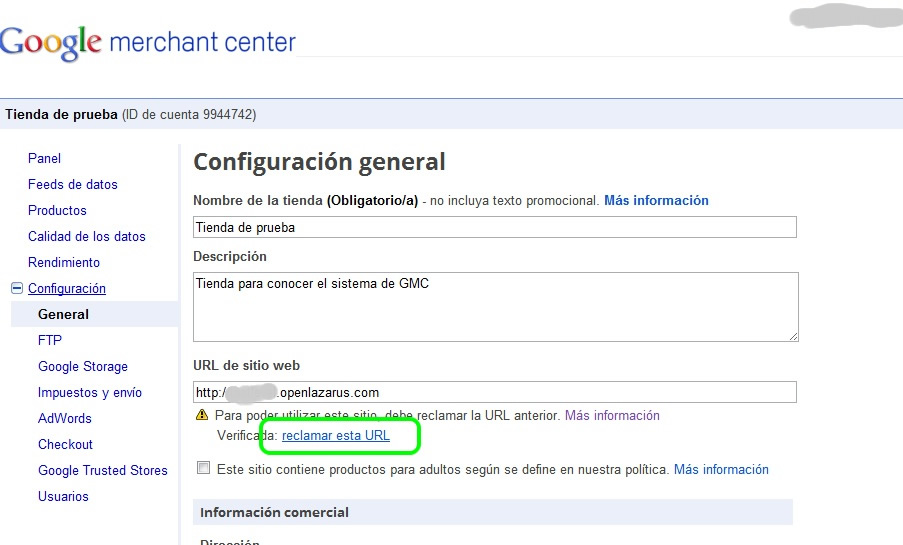Screen dimensions: 903x545
Task: Toggle the adult products checkbox
Action: (x=203, y=467)
